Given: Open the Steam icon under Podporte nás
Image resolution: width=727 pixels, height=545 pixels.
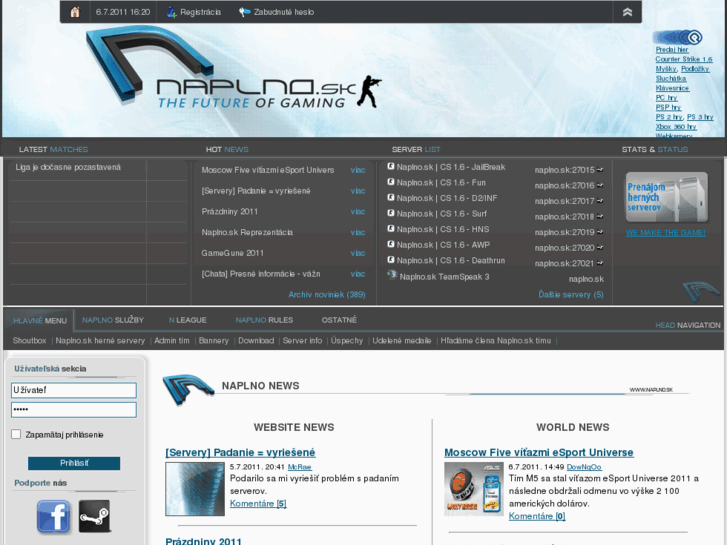Looking at the screenshot, I should coord(94,516).
